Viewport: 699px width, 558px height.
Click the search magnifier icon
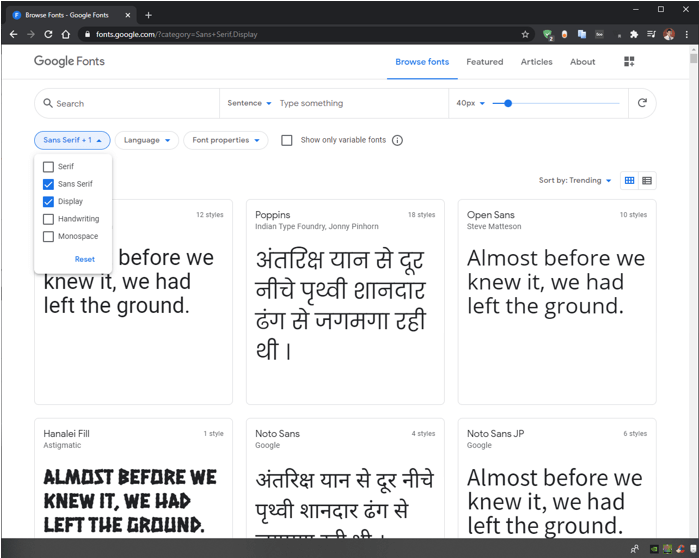[48, 103]
